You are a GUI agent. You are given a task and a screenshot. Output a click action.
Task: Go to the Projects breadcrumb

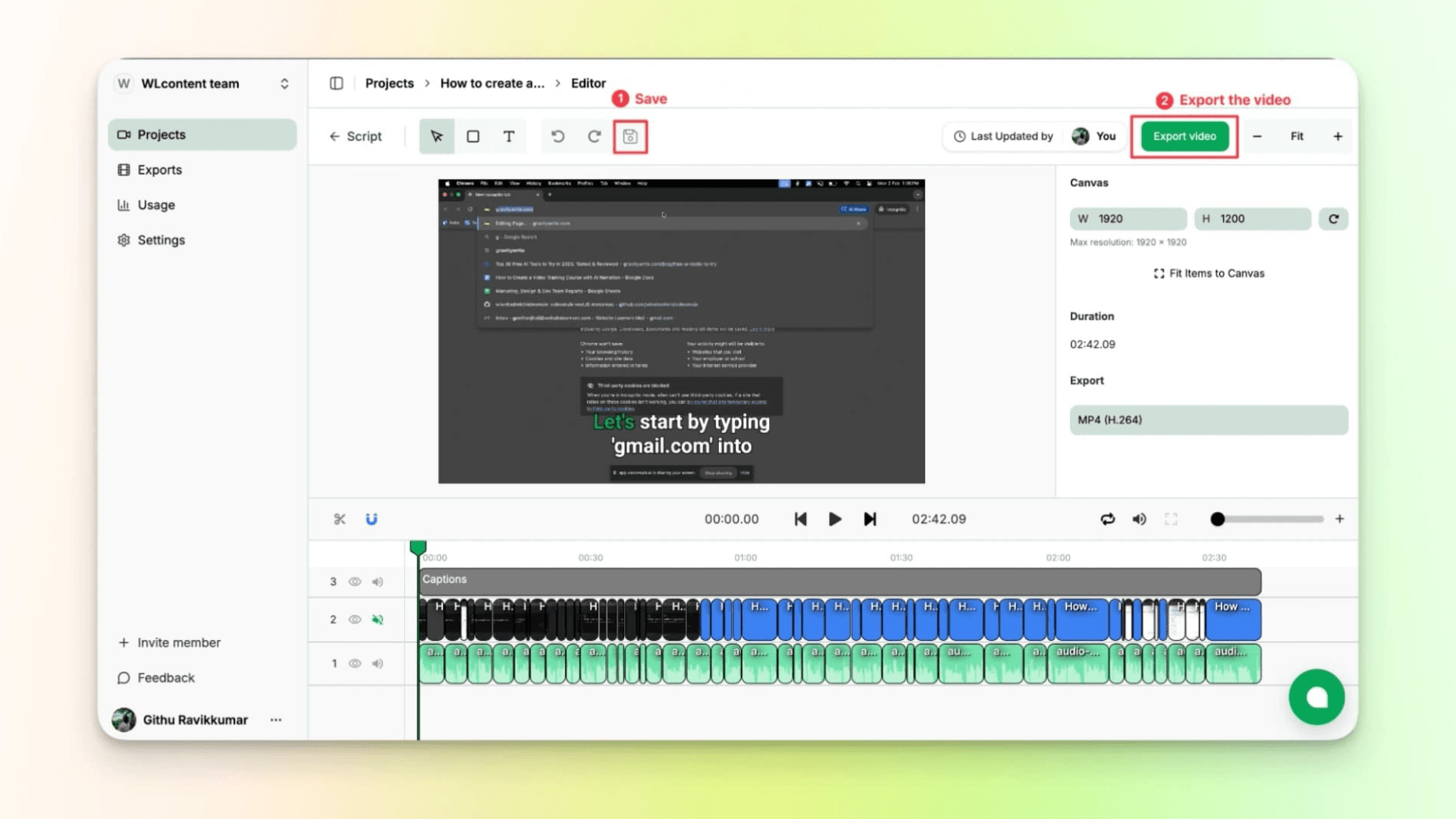click(x=390, y=83)
